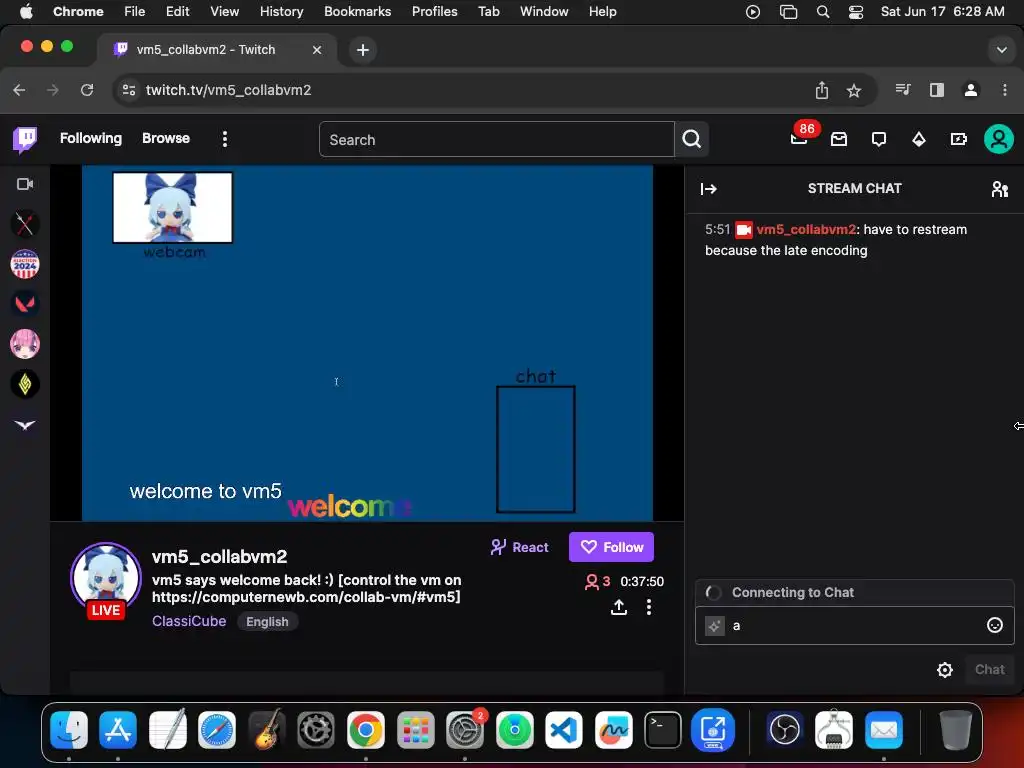Open Terminal from the Dock
Image resolution: width=1024 pixels, height=768 pixels.
click(663, 729)
